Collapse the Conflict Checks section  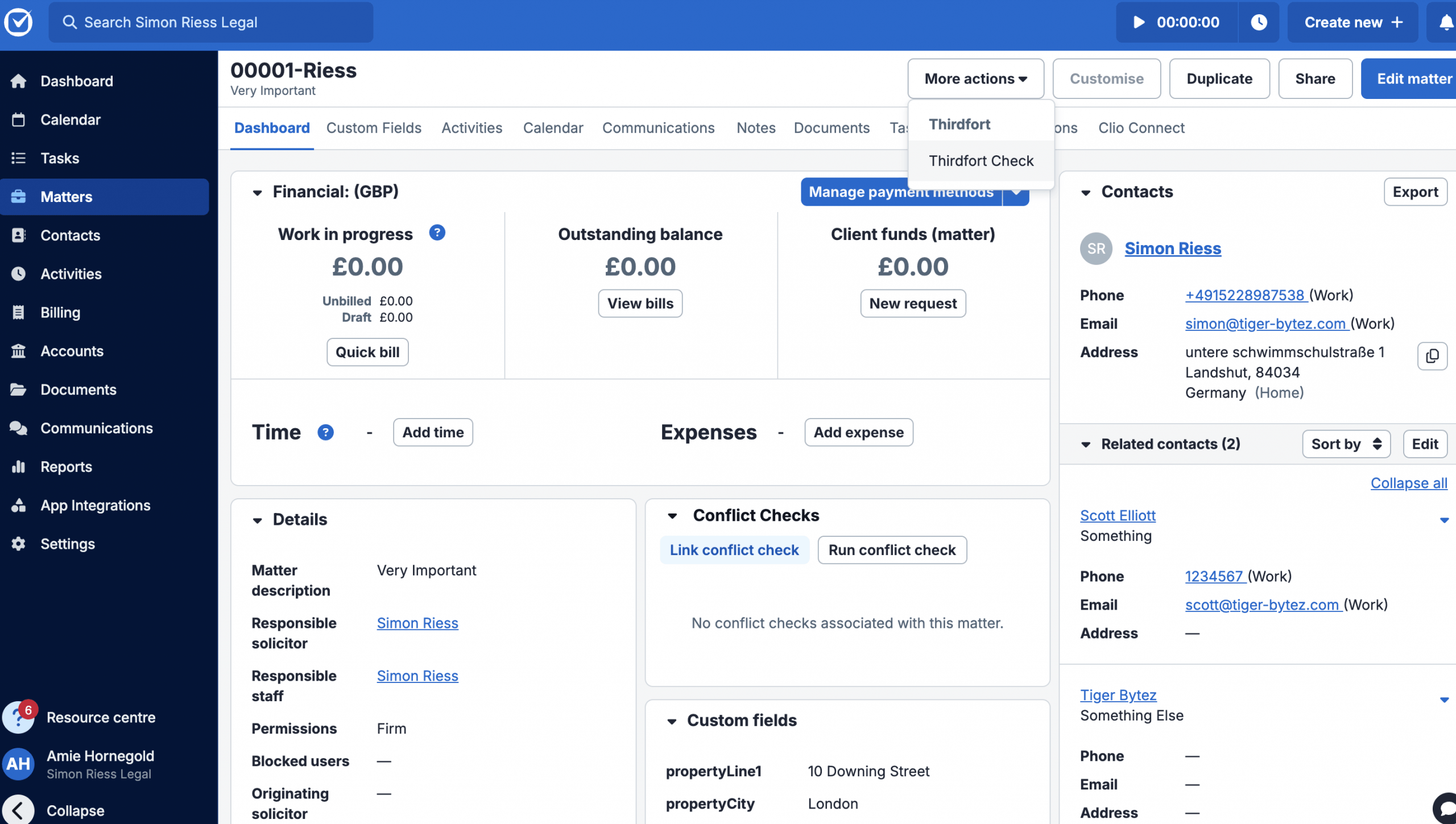click(672, 516)
